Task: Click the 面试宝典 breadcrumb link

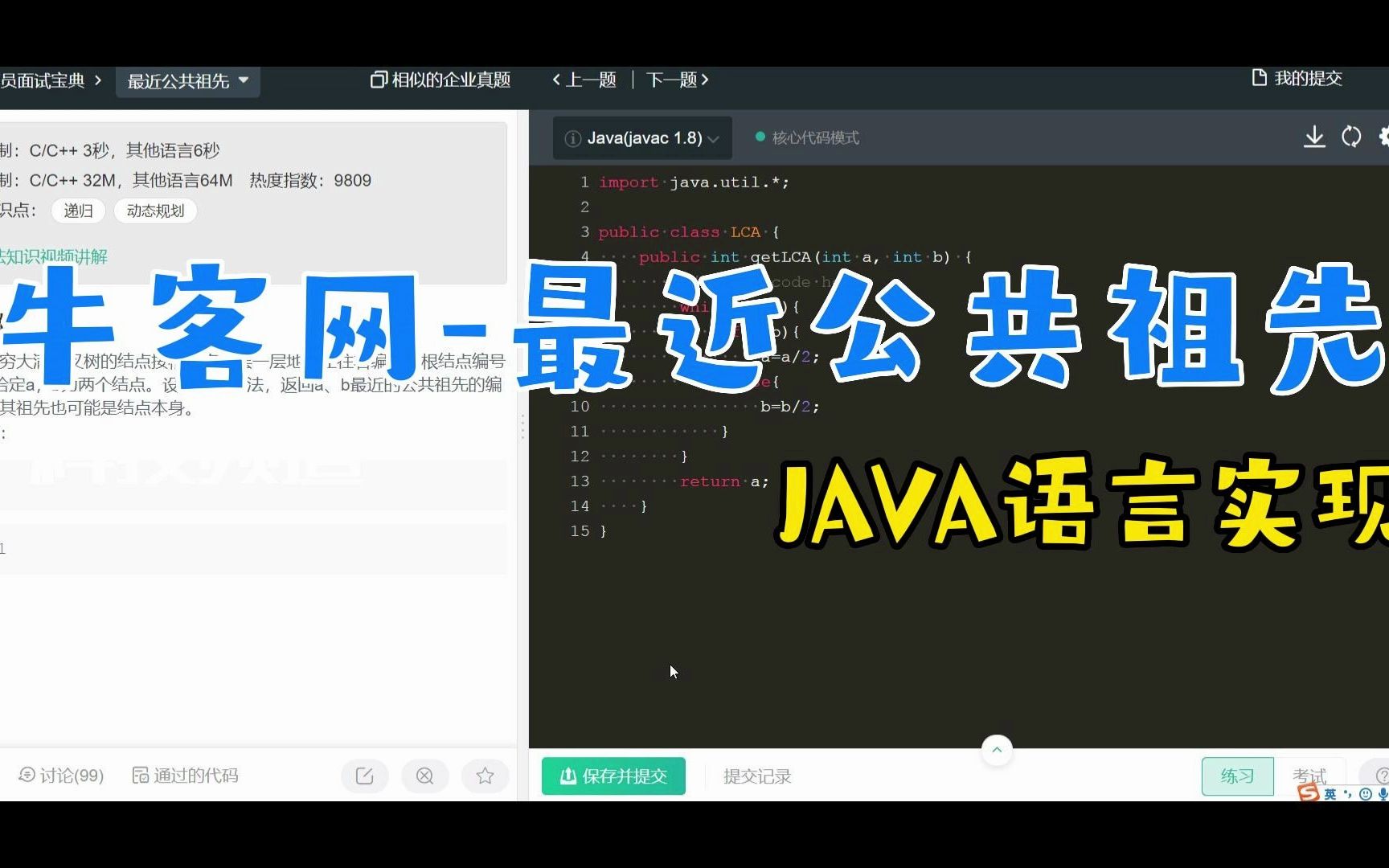Action: (x=43, y=80)
